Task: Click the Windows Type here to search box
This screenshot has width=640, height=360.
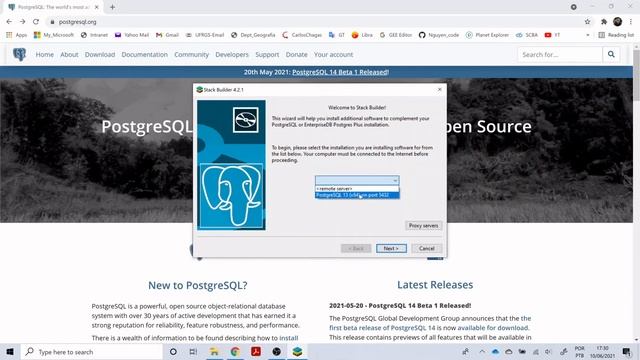Action: (x=91, y=352)
